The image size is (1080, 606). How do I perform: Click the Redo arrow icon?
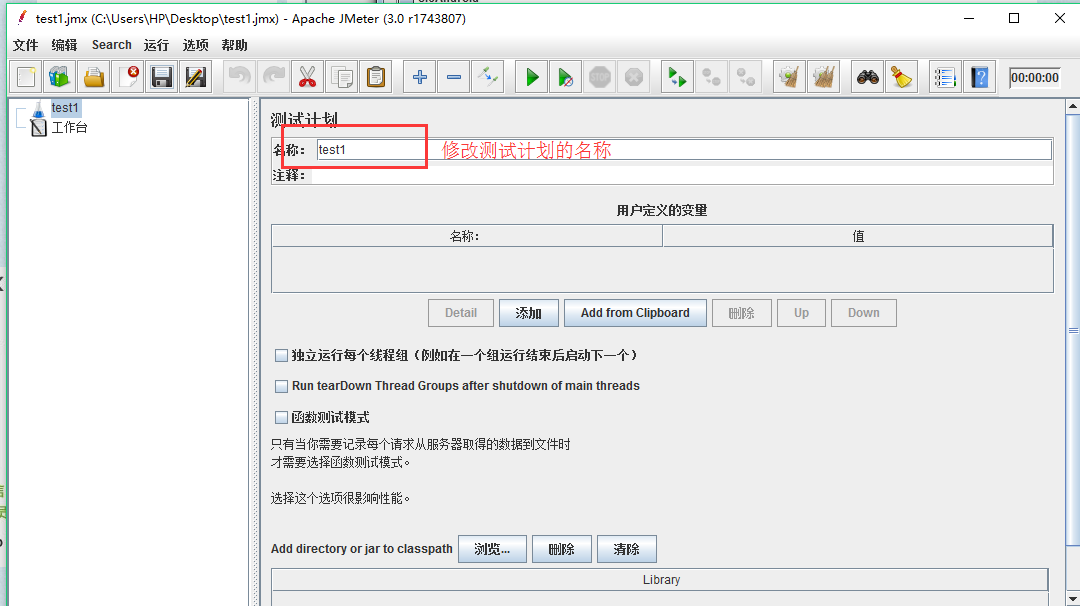tap(273, 76)
